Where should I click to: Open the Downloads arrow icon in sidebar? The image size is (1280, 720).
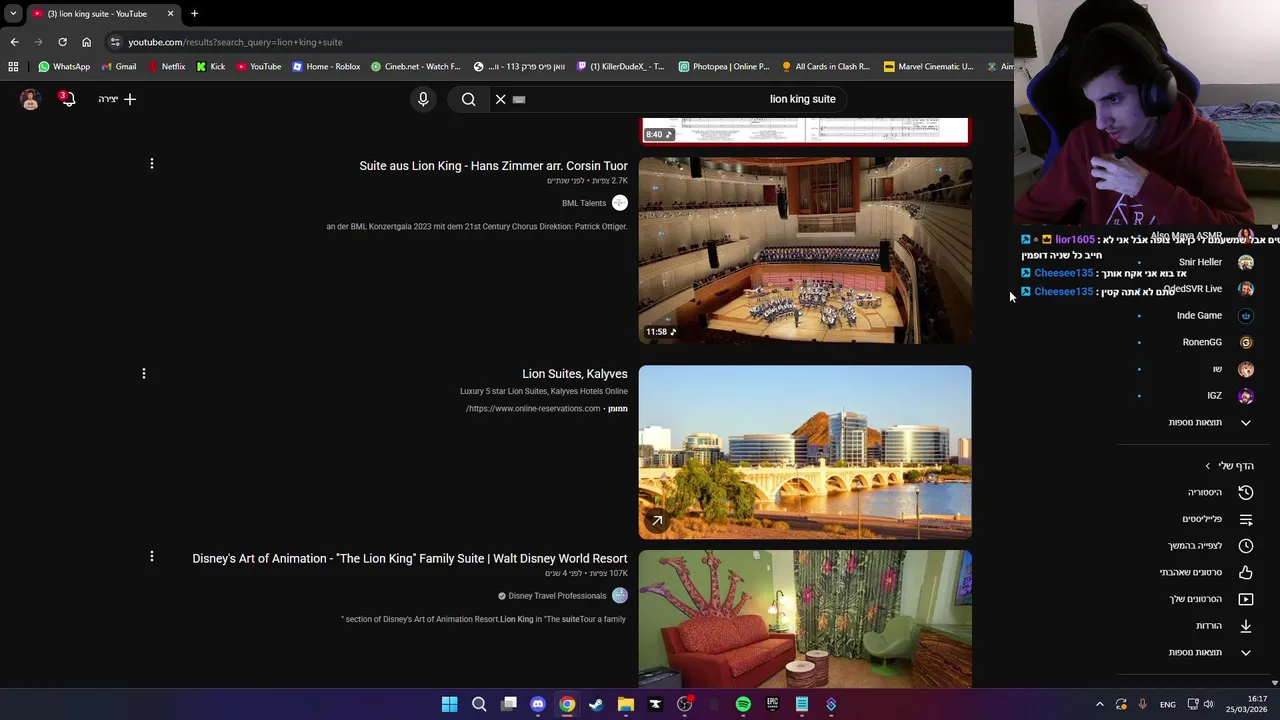click(1245, 626)
